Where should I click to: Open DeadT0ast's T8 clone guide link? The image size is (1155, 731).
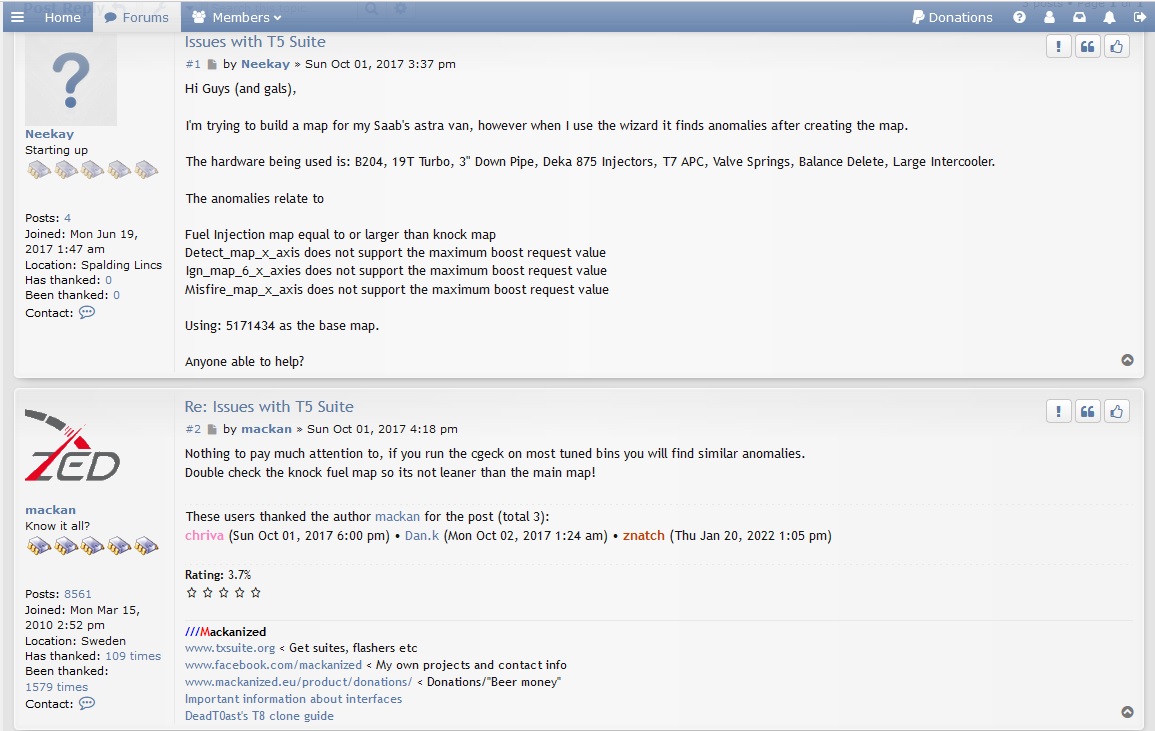point(259,716)
